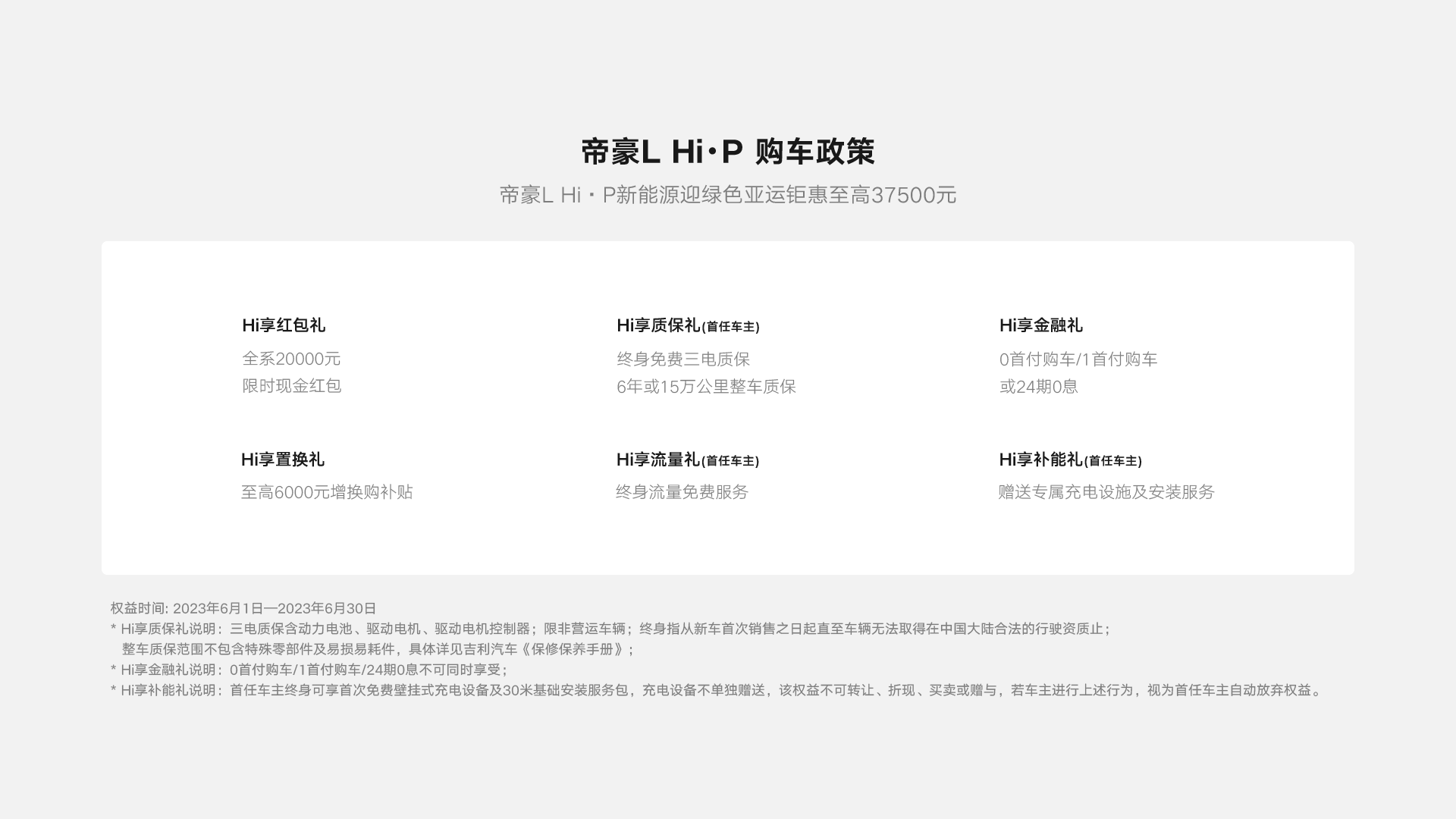Screen dimensions: 1456x819
Task: Click the 权益时间 date range line
Action: point(243,608)
